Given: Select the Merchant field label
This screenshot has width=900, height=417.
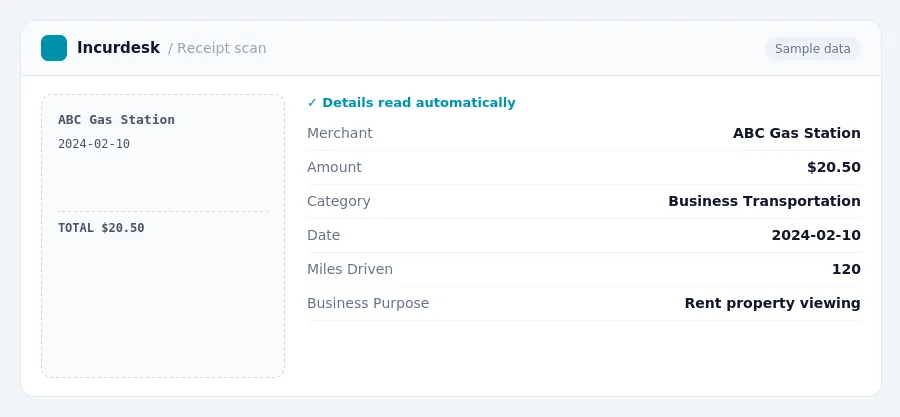Looking at the screenshot, I should pos(340,133).
